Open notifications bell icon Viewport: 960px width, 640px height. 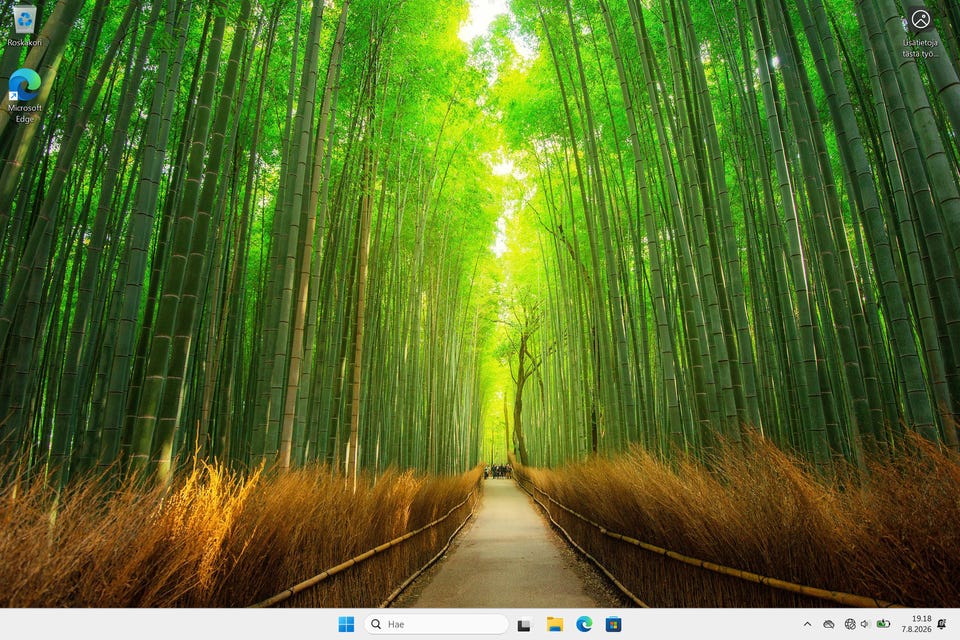(x=942, y=624)
